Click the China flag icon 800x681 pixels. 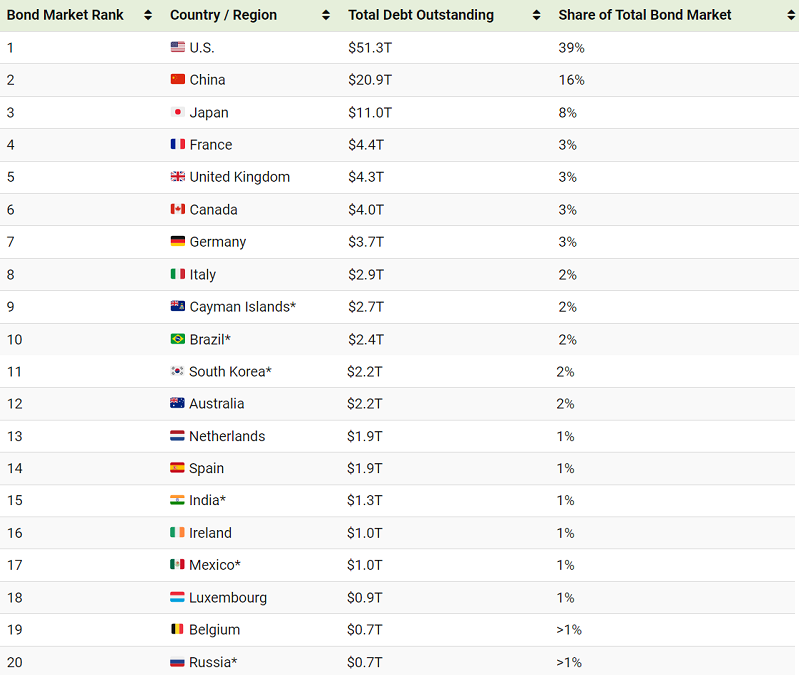(x=178, y=80)
